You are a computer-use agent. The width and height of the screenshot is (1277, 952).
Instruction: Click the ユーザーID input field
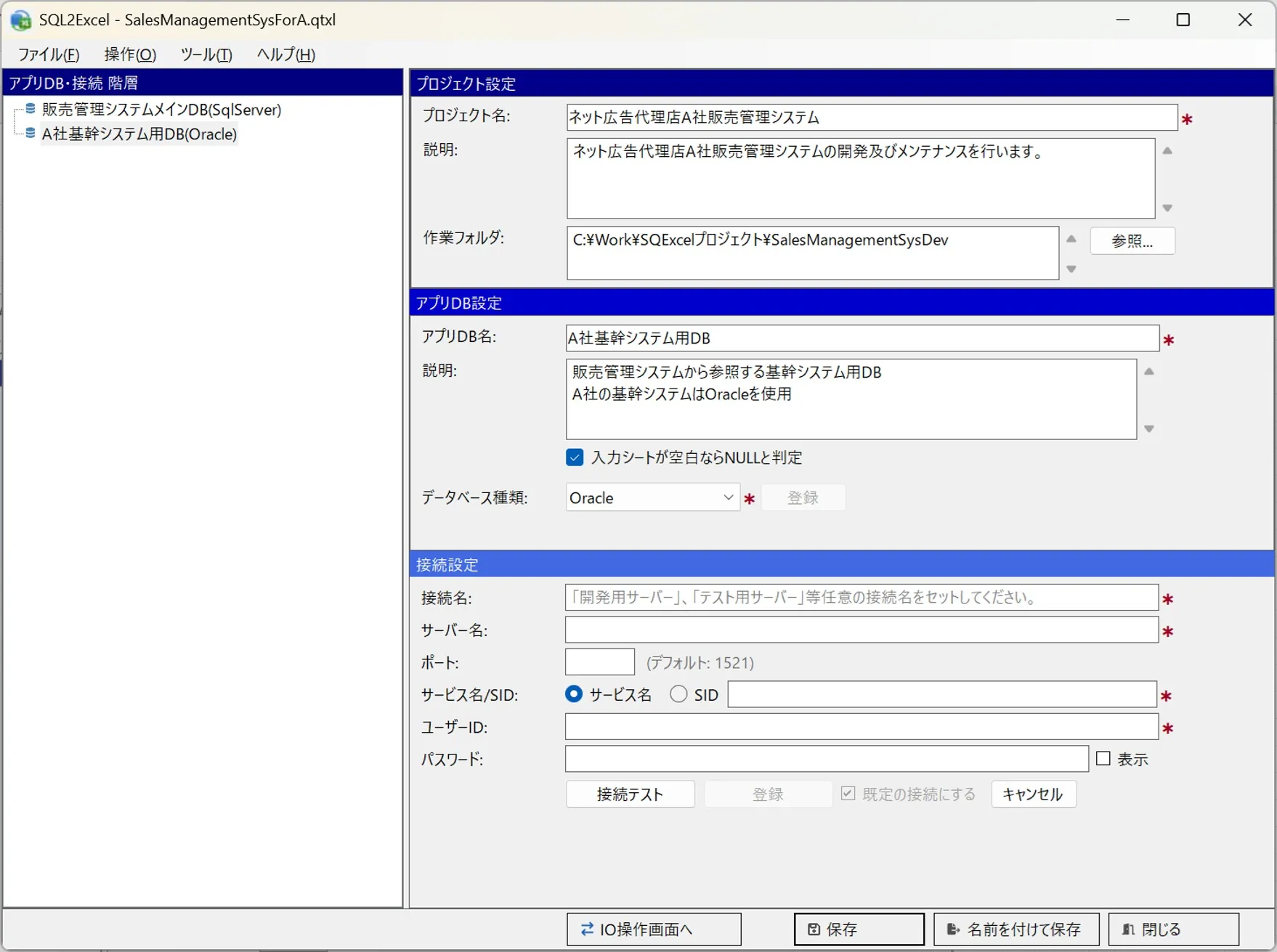[862, 727]
